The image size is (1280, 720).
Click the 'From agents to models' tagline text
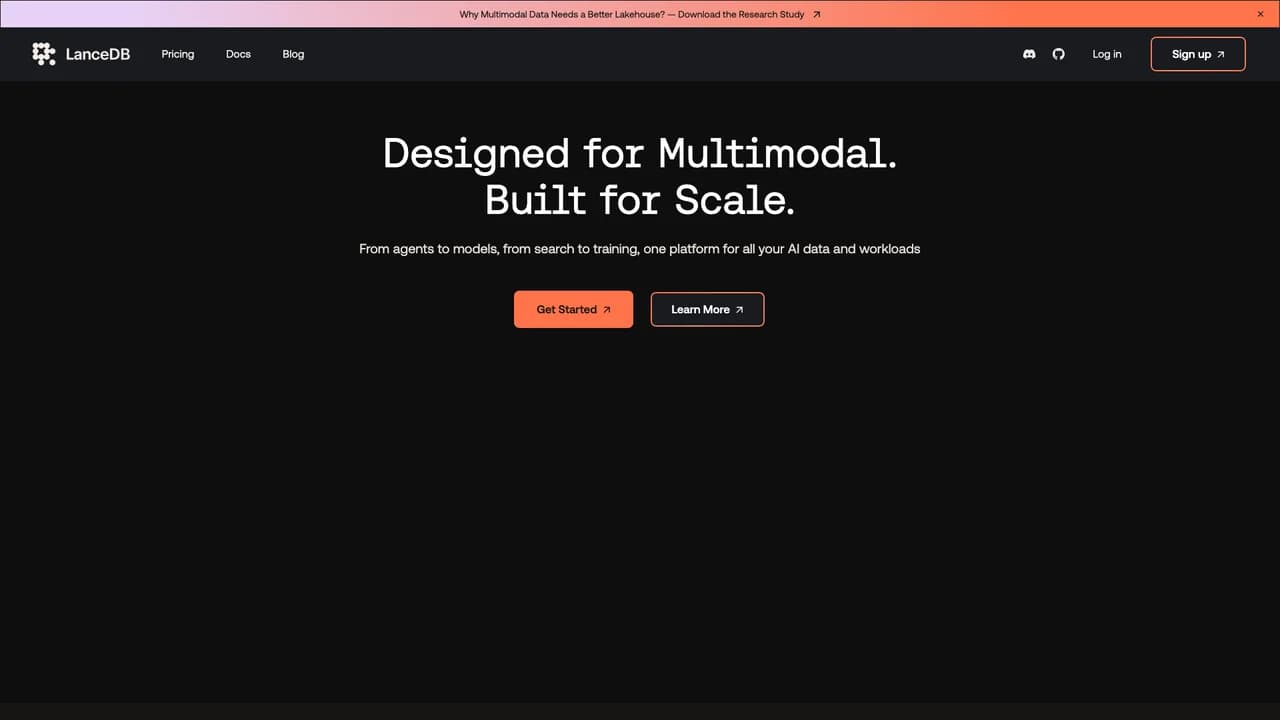(640, 248)
